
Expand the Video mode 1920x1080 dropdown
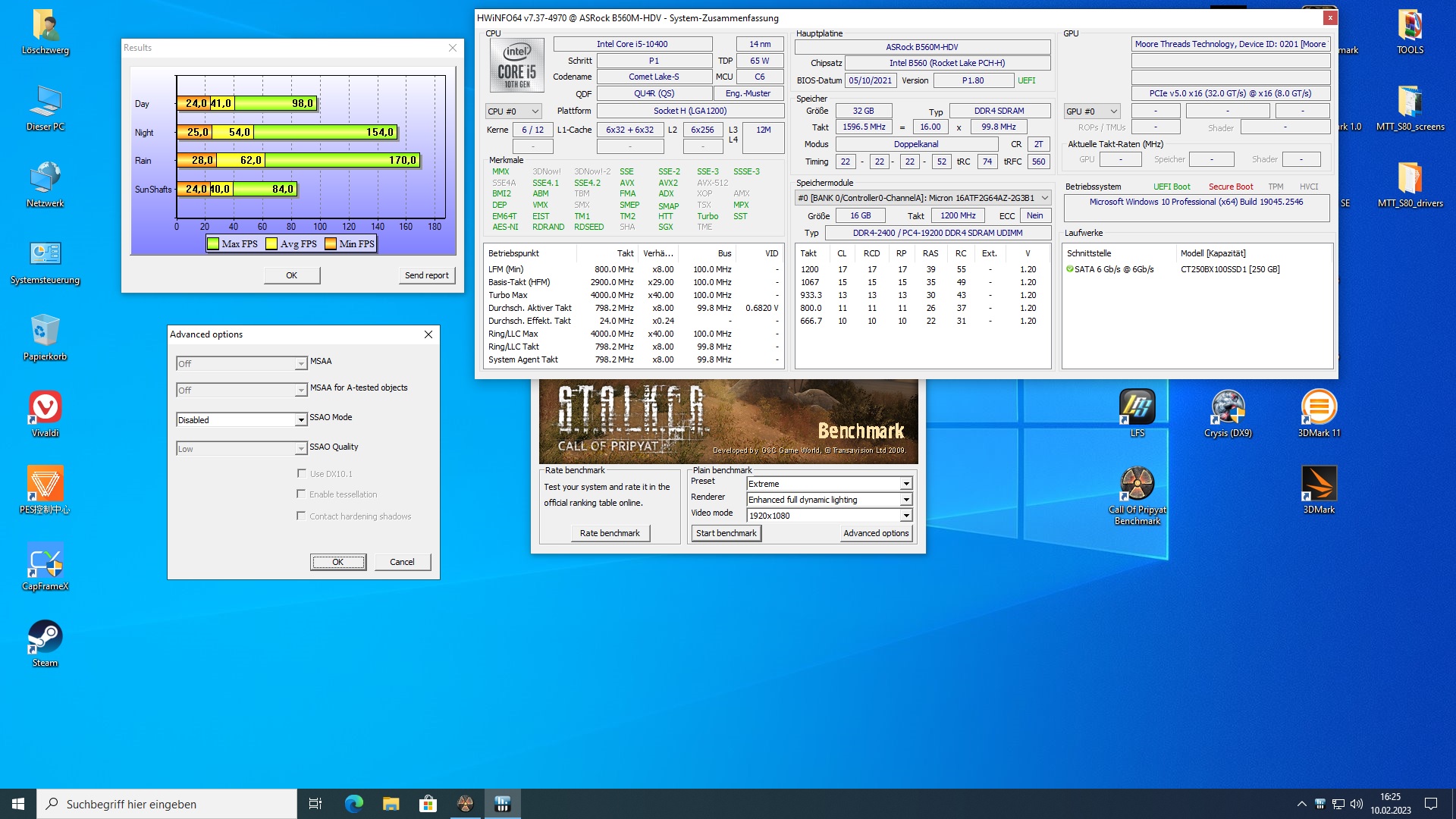[906, 516]
